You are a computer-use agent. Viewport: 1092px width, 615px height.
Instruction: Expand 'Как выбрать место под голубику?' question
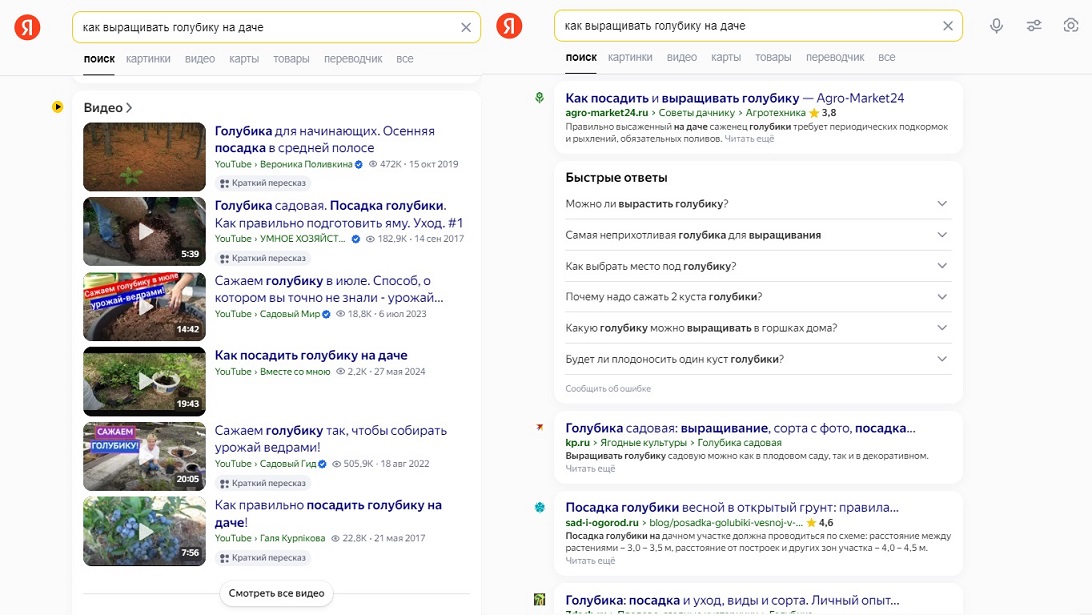pos(941,266)
